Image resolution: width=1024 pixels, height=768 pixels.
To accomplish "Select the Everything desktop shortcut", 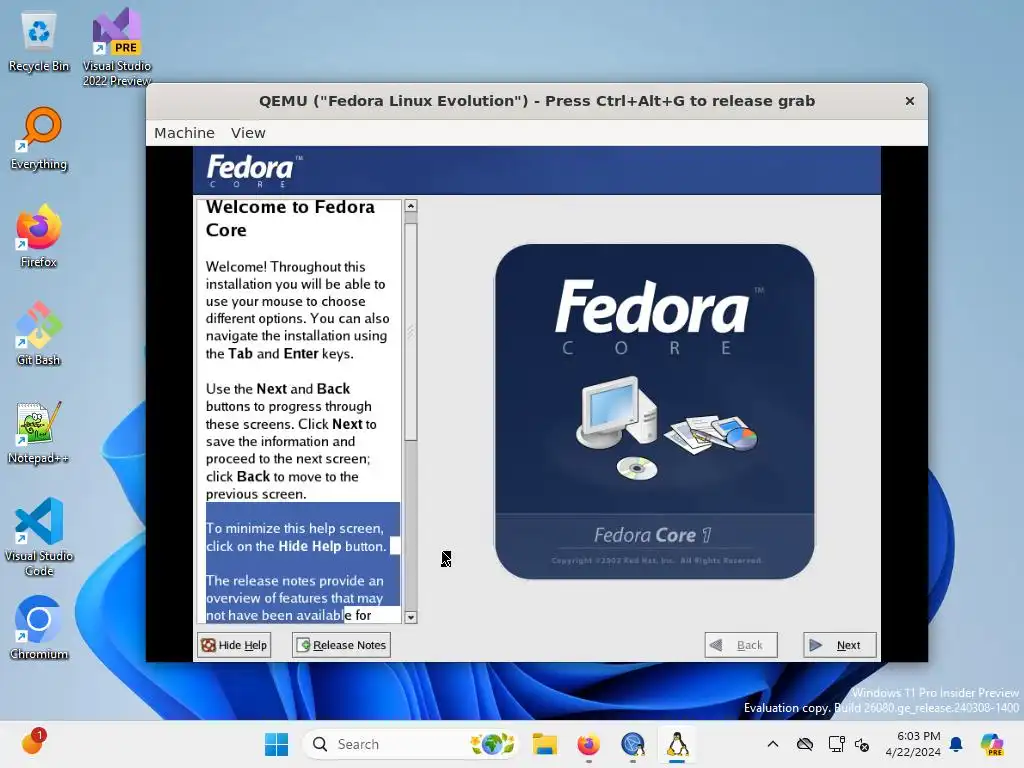I will pyautogui.click(x=39, y=139).
